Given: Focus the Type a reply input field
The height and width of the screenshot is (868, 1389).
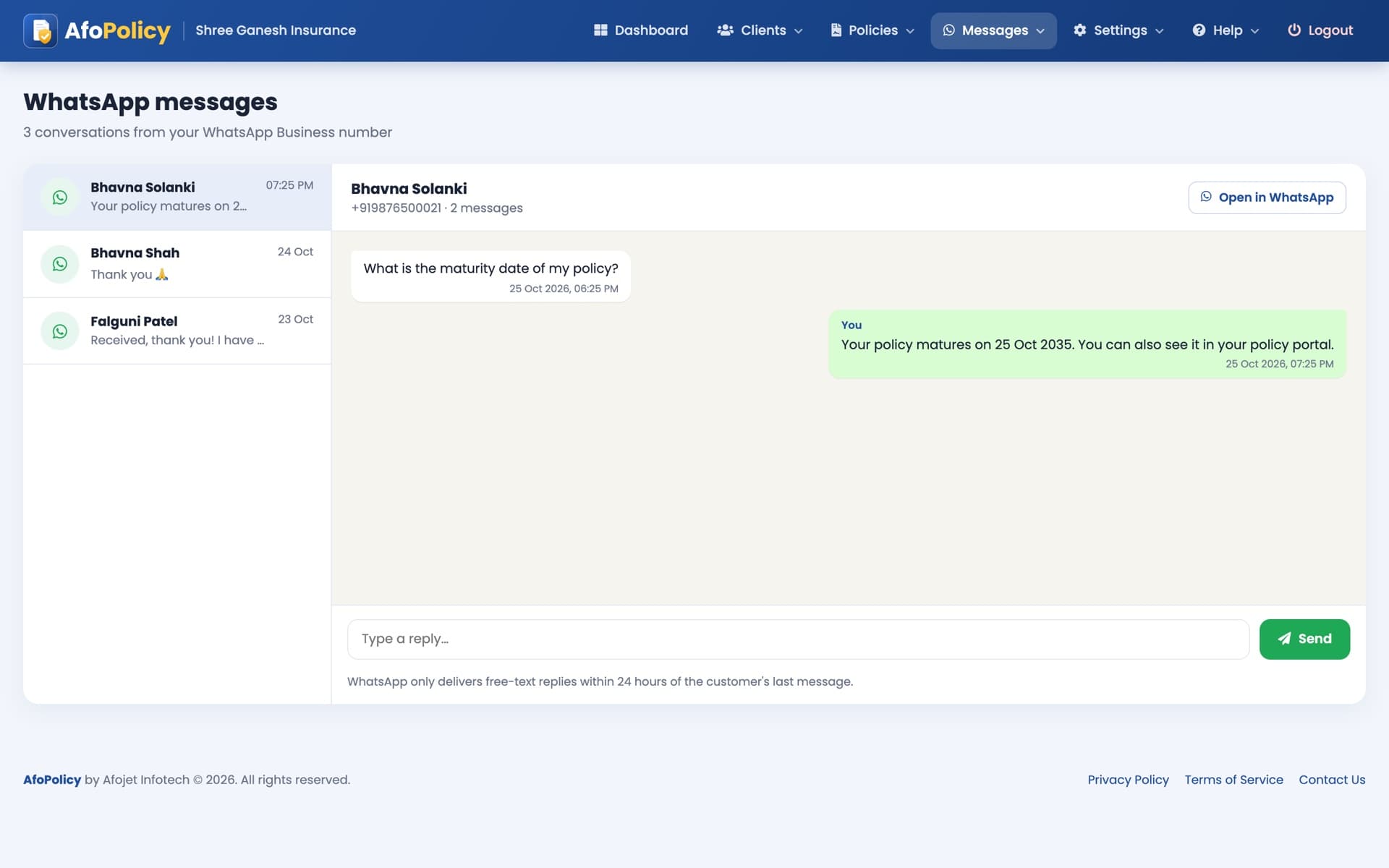Looking at the screenshot, I should (x=798, y=639).
